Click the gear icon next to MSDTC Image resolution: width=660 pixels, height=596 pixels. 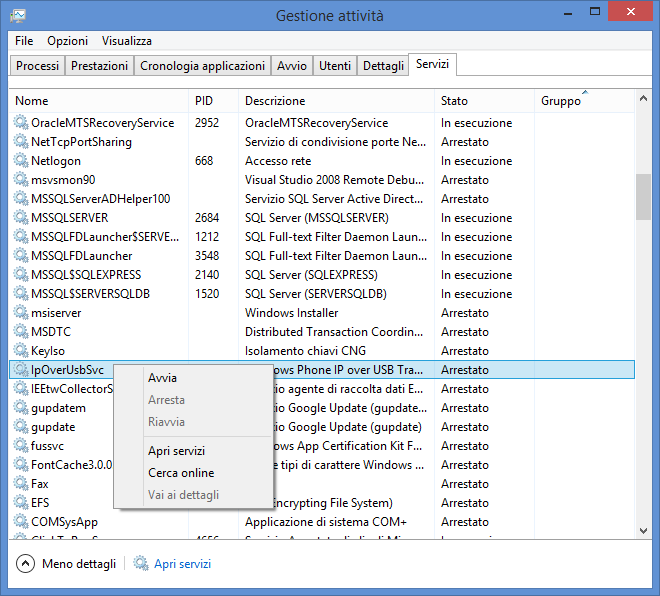[x=21, y=331]
